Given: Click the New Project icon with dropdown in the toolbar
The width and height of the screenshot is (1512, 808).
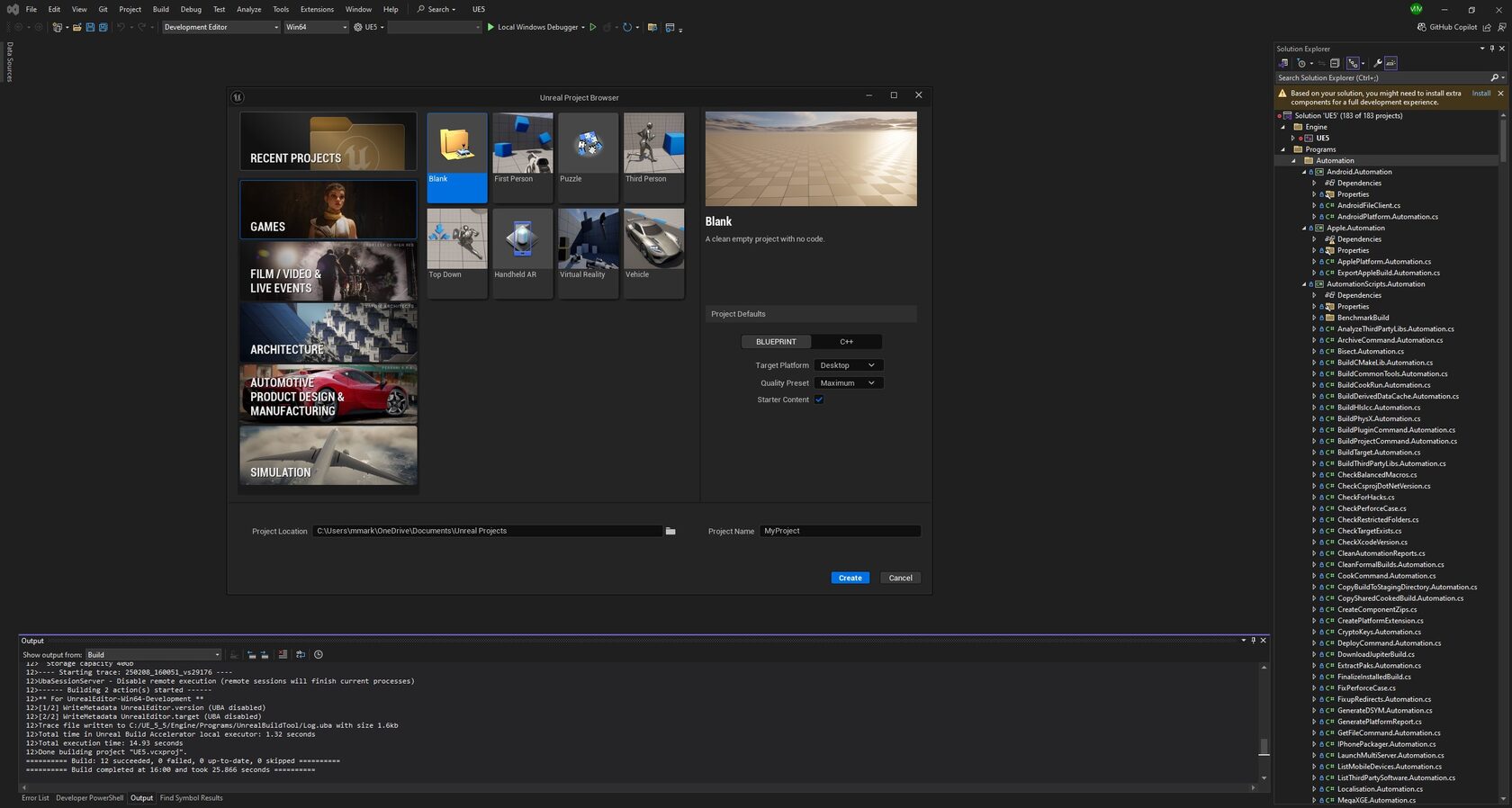Looking at the screenshot, I should 58,27.
